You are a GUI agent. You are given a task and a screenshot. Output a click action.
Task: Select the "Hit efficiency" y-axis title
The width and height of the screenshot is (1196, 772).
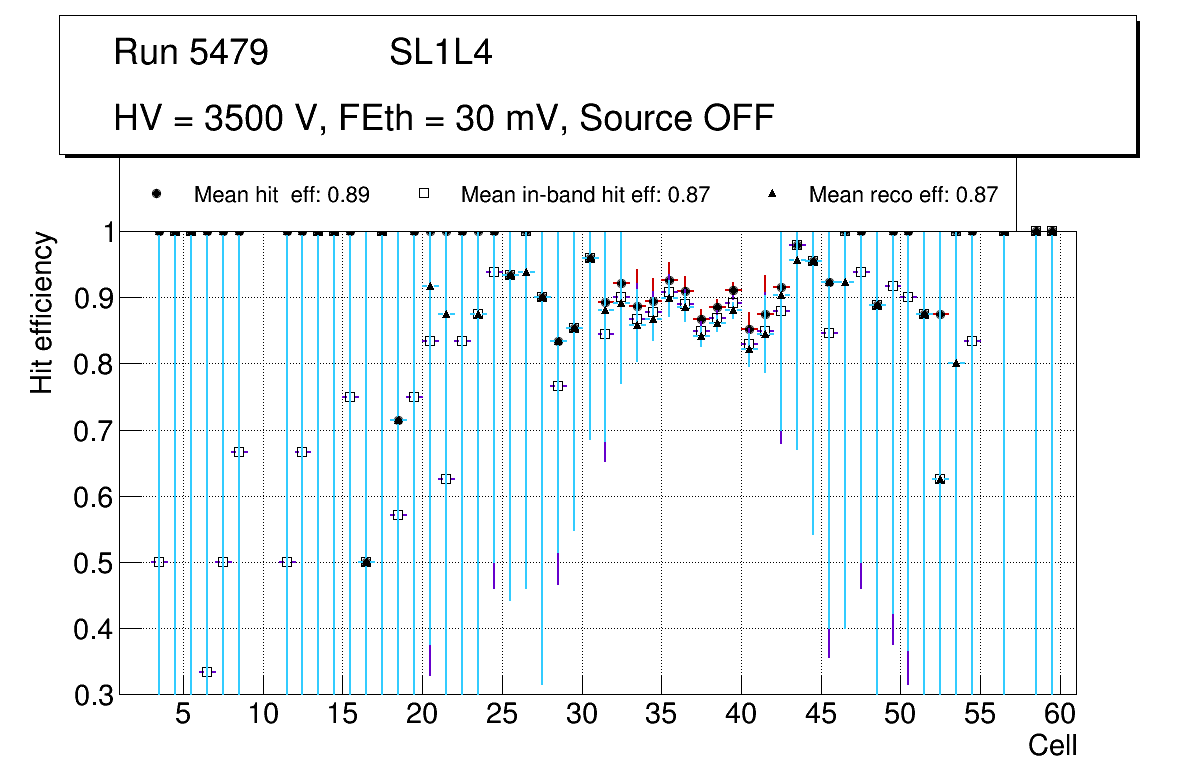tap(41, 312)
